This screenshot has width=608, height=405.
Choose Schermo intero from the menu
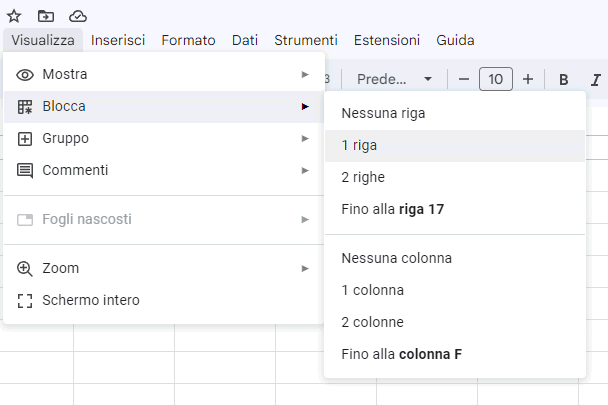click(x=164, y=301)
